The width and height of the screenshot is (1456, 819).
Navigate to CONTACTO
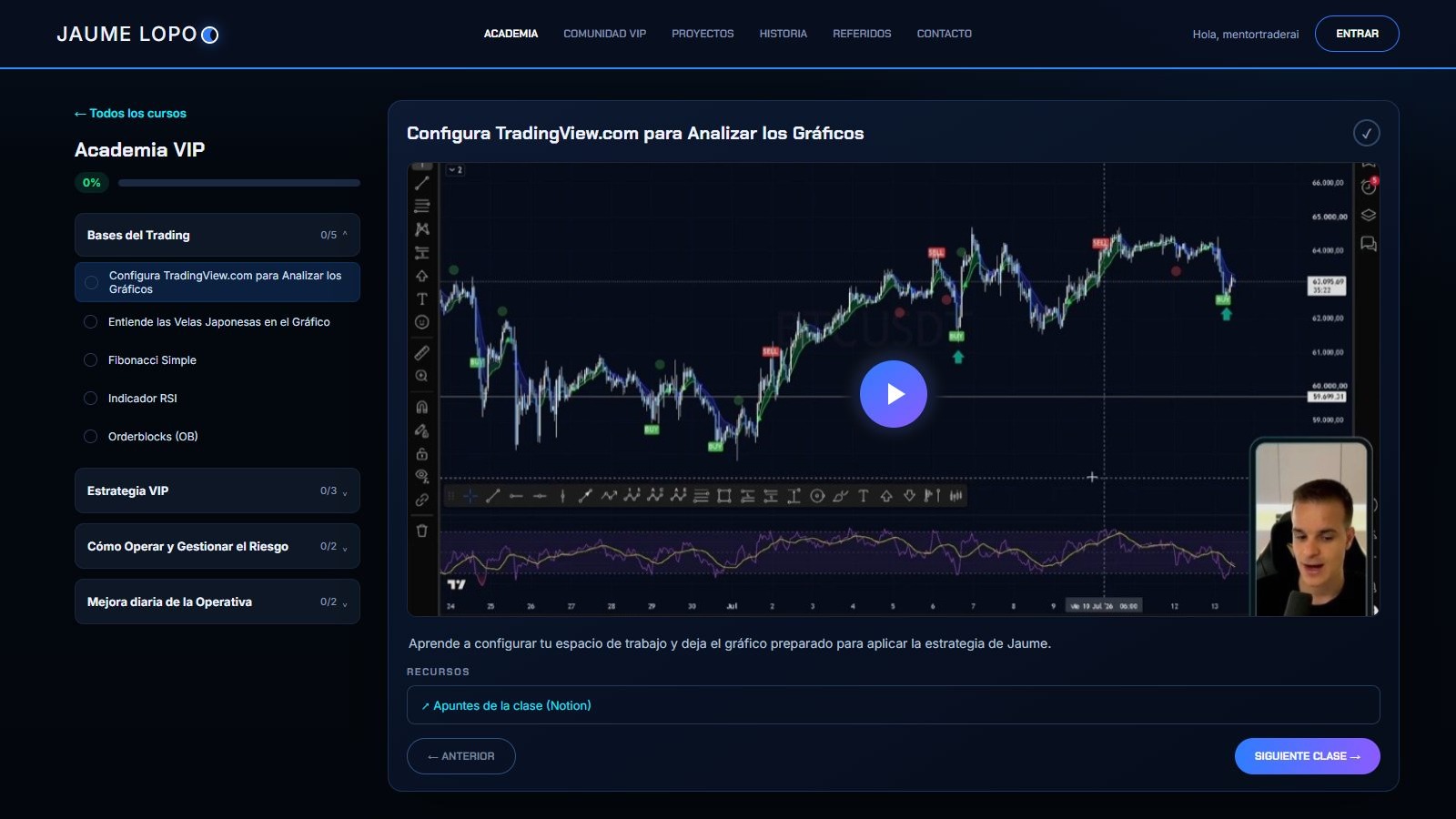coord(945,34)
